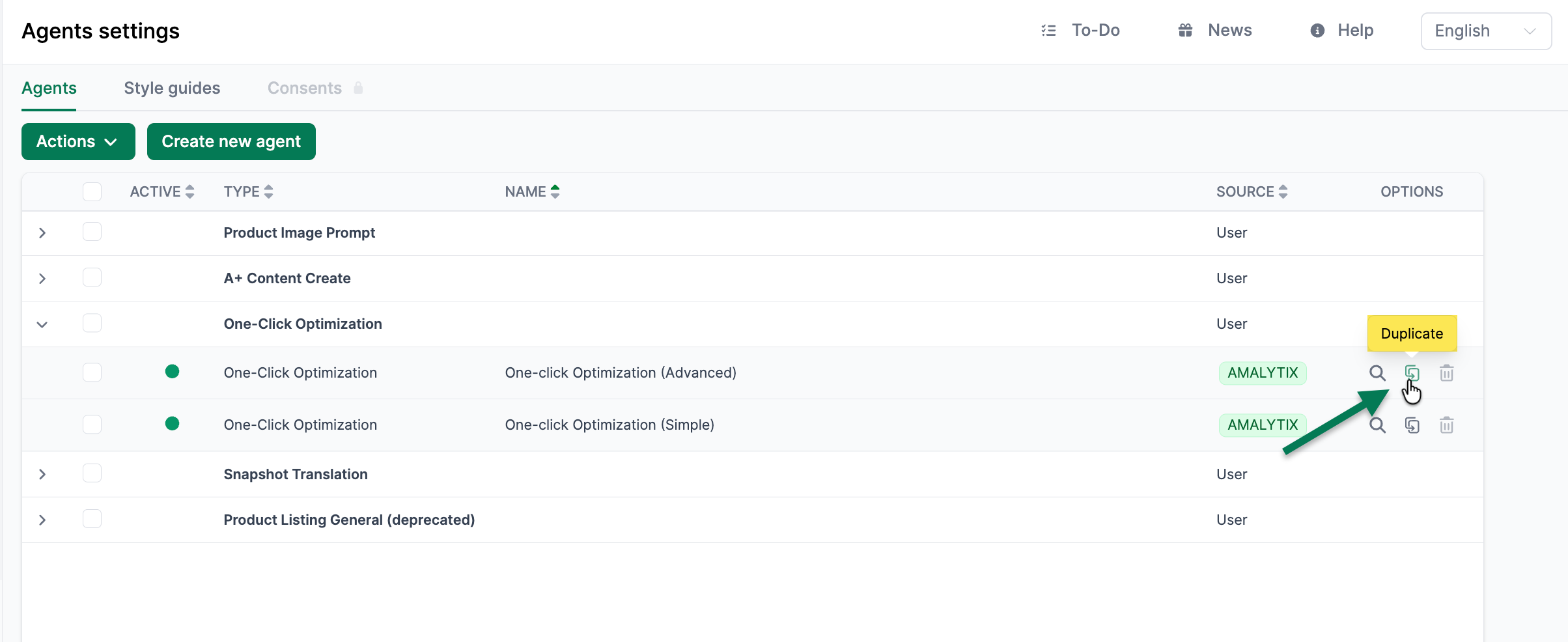
Task: Click trash icon for Simple optimization agent
Action: [1446, 425]
